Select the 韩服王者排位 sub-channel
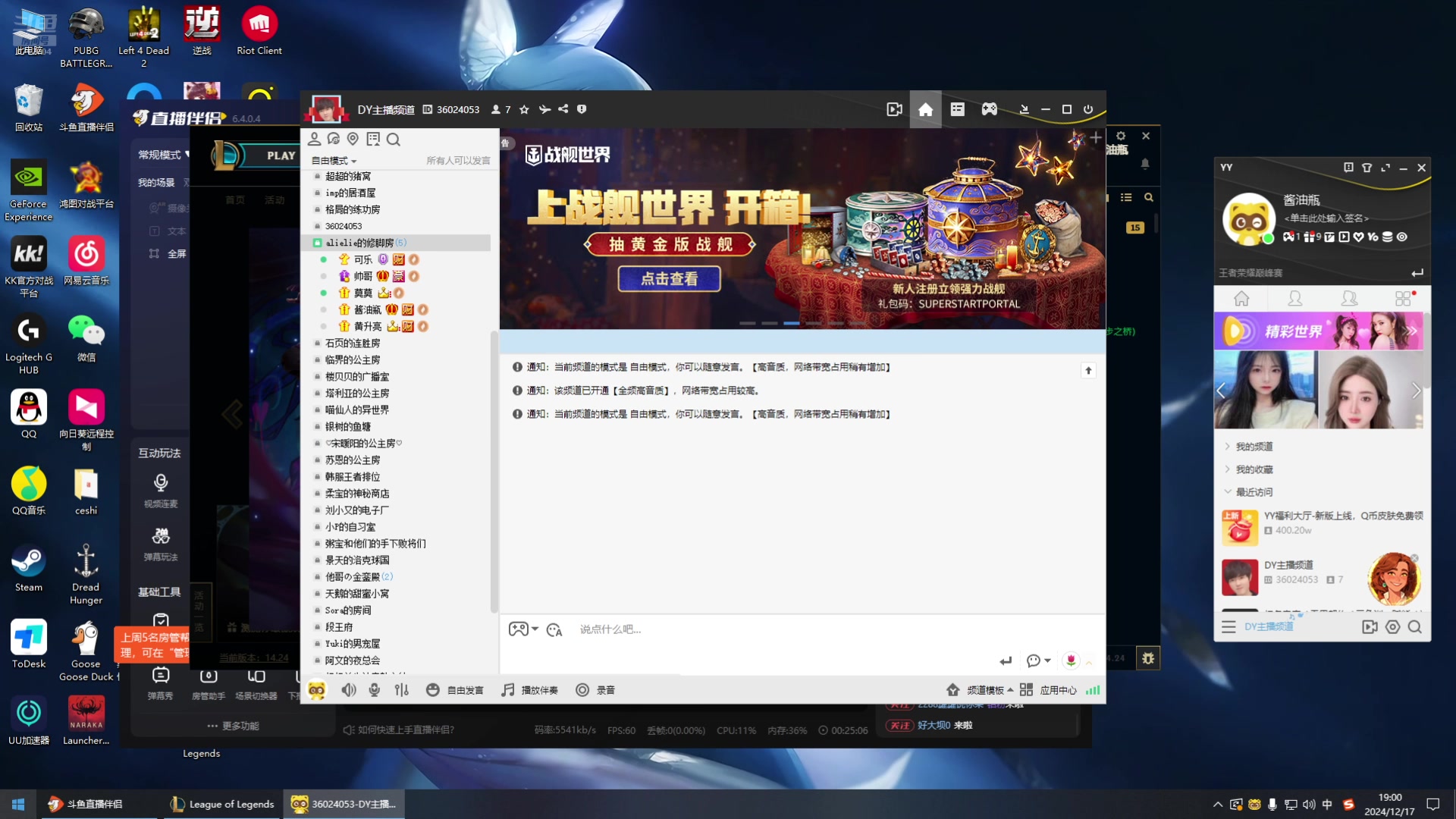 (353, 477)
